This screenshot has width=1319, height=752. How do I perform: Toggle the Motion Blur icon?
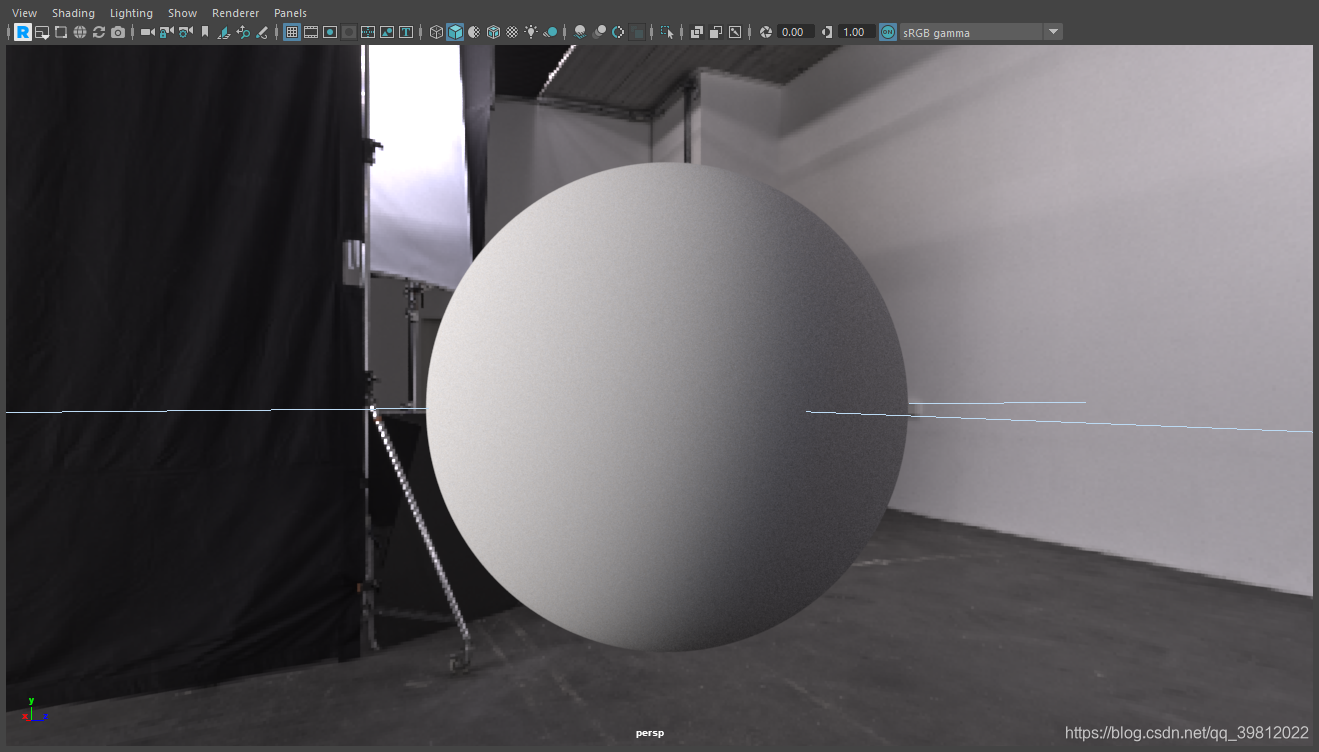coord(599,32)
